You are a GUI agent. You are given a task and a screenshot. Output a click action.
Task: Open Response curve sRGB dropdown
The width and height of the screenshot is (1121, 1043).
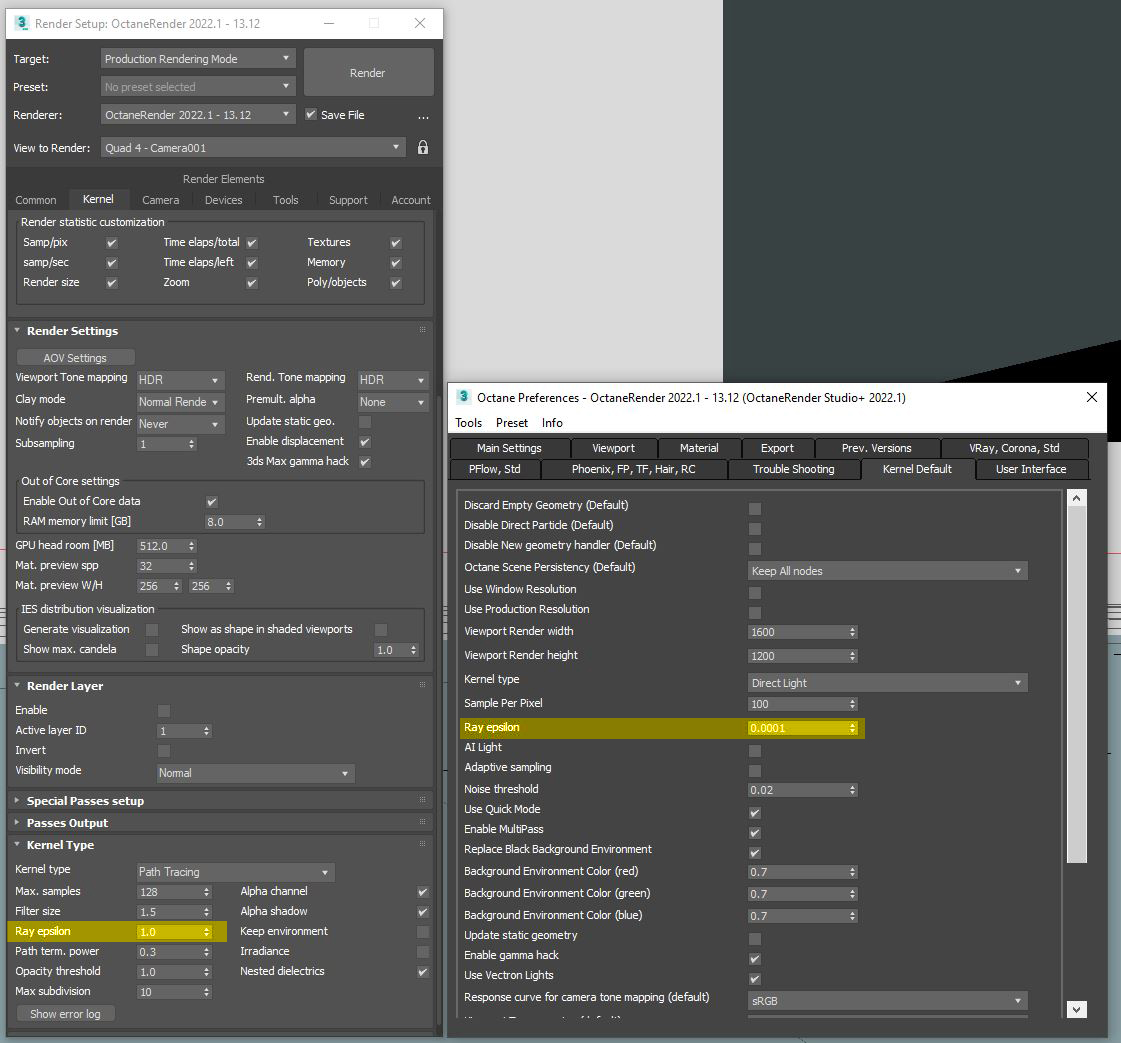pyautogui.click(x=887, y=1001)
